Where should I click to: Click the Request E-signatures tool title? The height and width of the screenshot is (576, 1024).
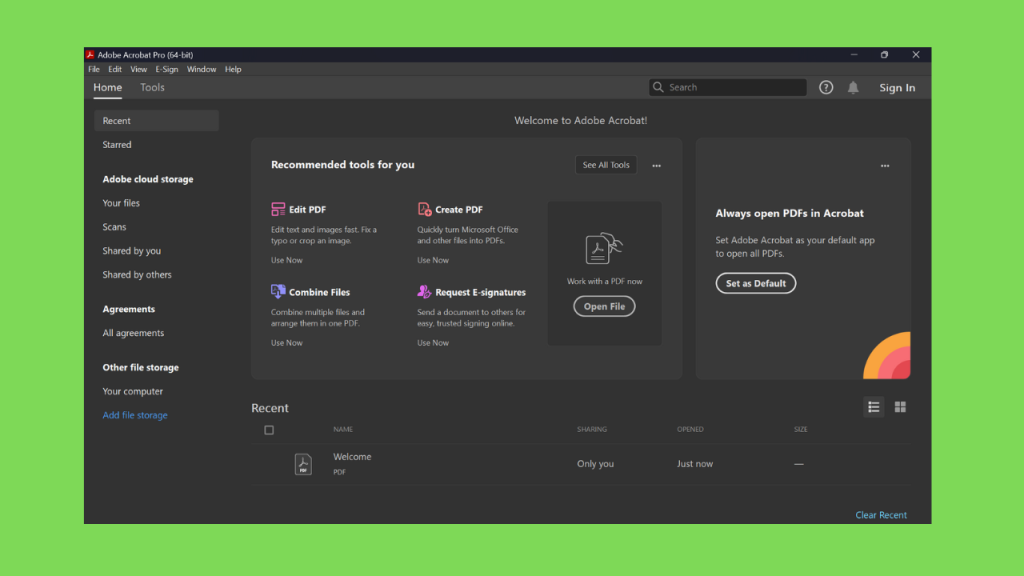point(481,292)
